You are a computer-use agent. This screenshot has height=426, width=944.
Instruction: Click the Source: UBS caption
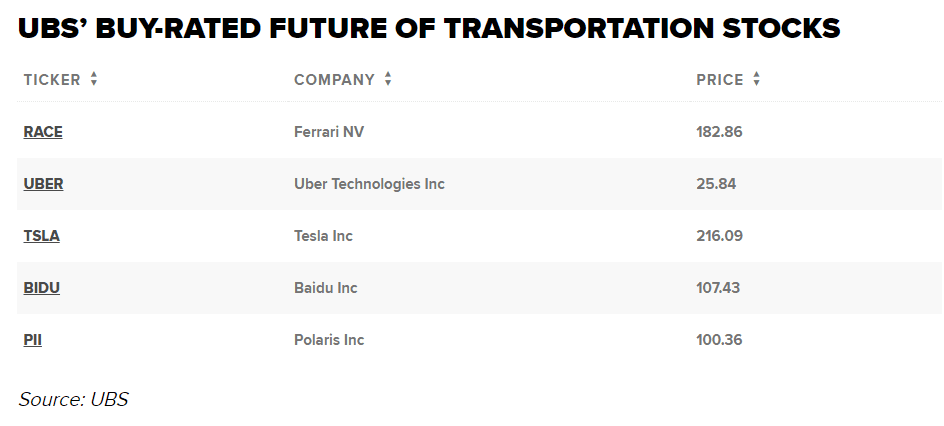click(x=73, y=399)
